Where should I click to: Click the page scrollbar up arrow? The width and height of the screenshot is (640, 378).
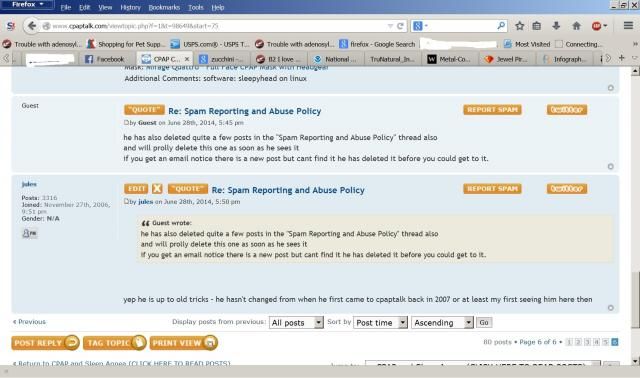(x=635, y=71)
